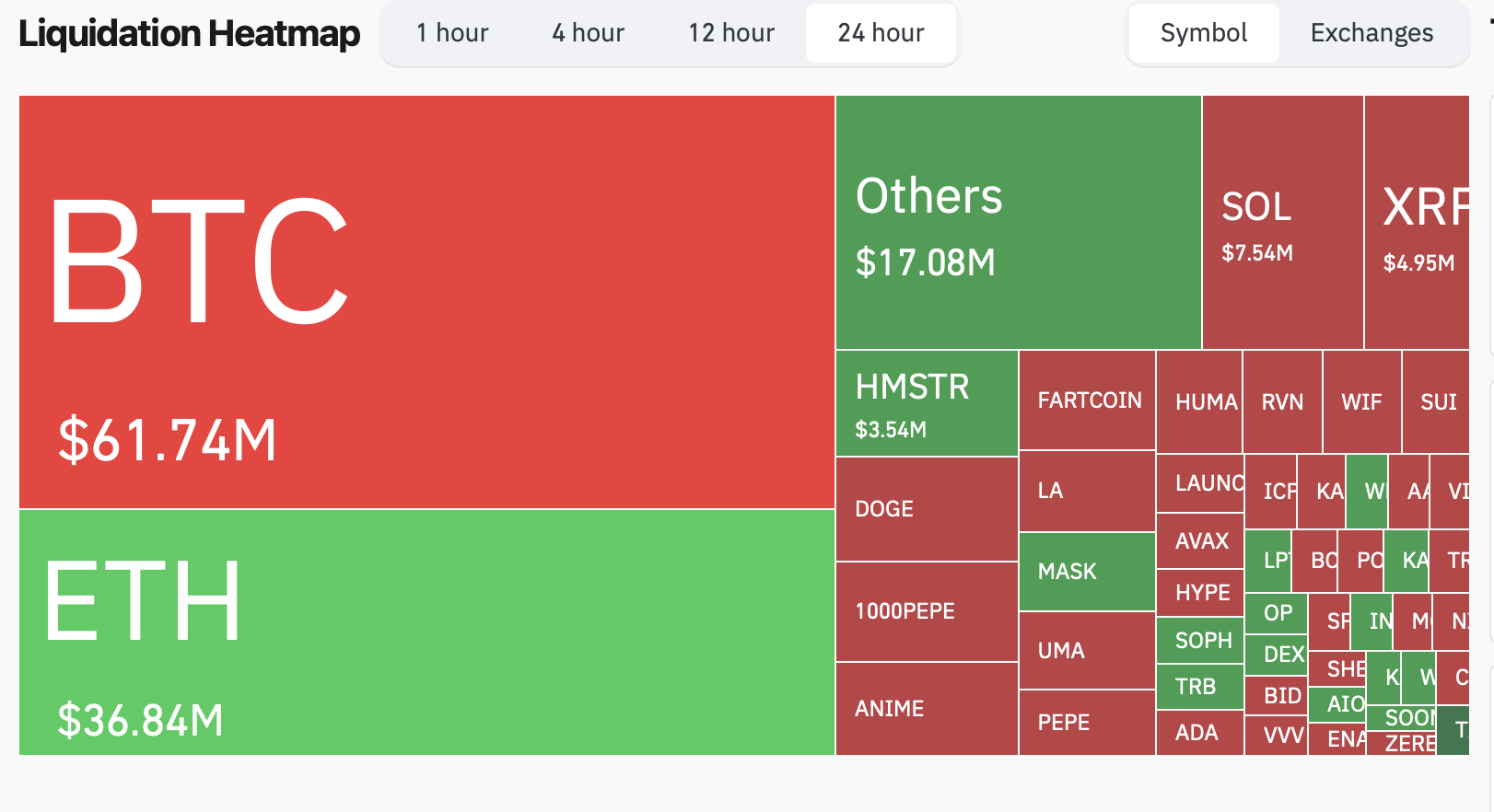The image size is (1494, 812).
Task: Click the BTC $61.74M liquidation tile
Action: (x=426, y=302)
